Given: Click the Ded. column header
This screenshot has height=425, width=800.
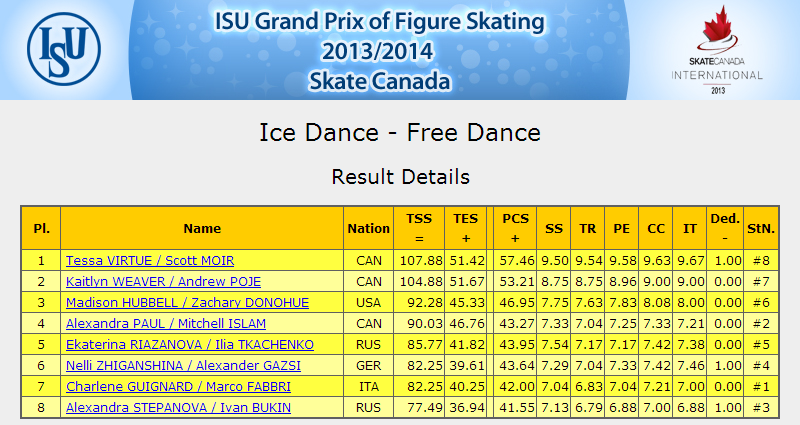Looking at the screenshot, I should 725,228.
